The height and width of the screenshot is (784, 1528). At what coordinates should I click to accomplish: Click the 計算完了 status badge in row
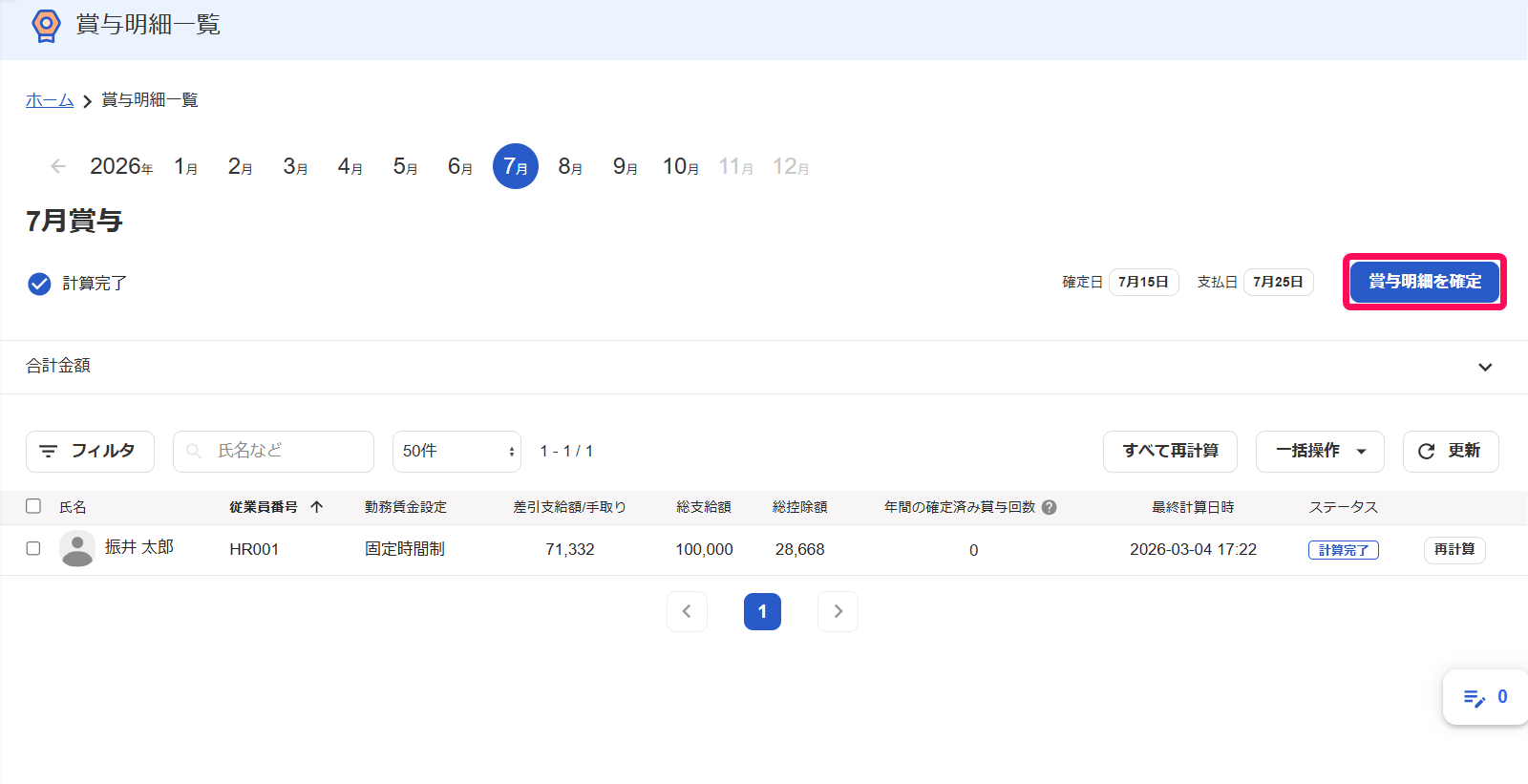tap(1344, 550)
